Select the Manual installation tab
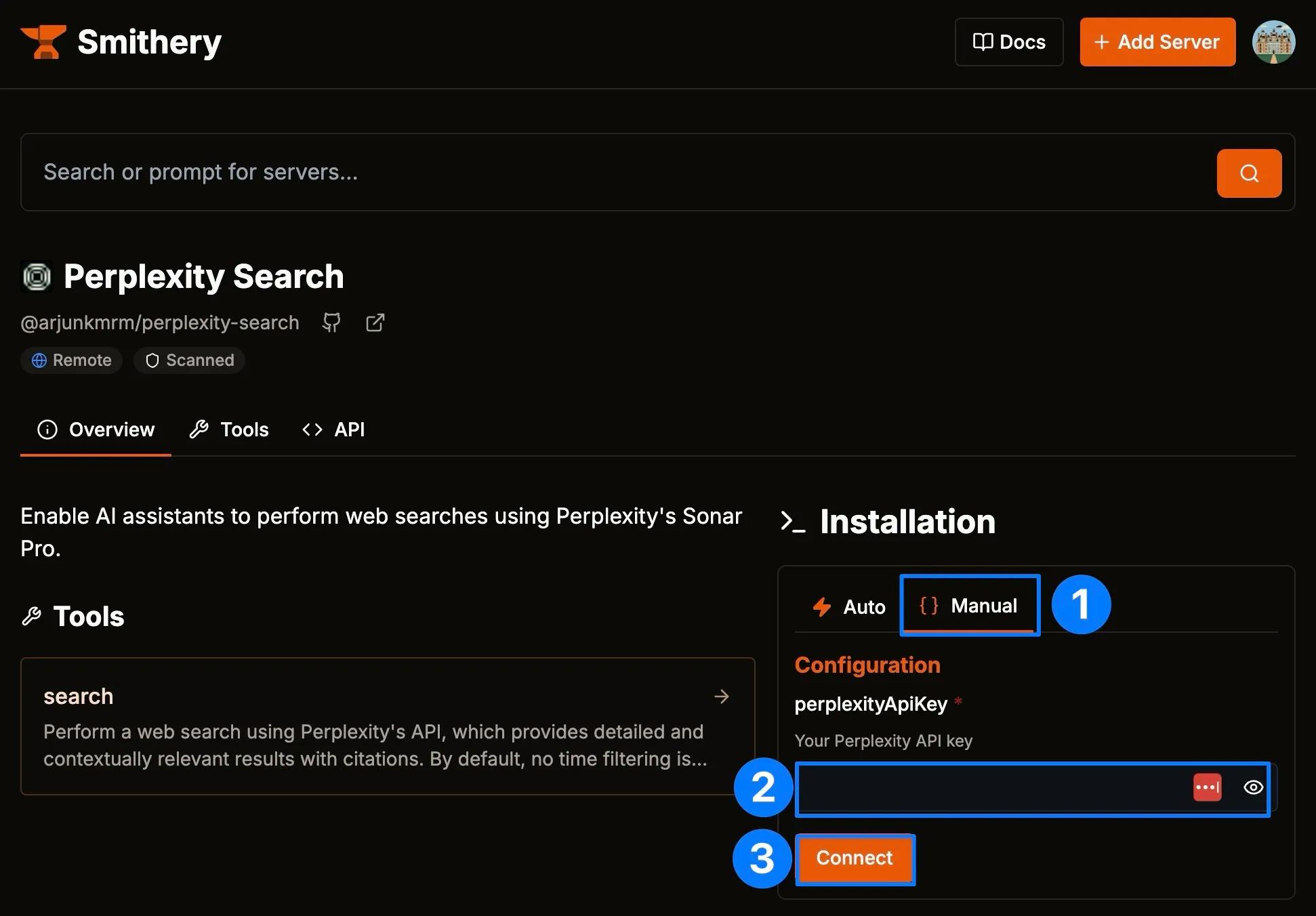1316x916 pixels. pos(969,606)
